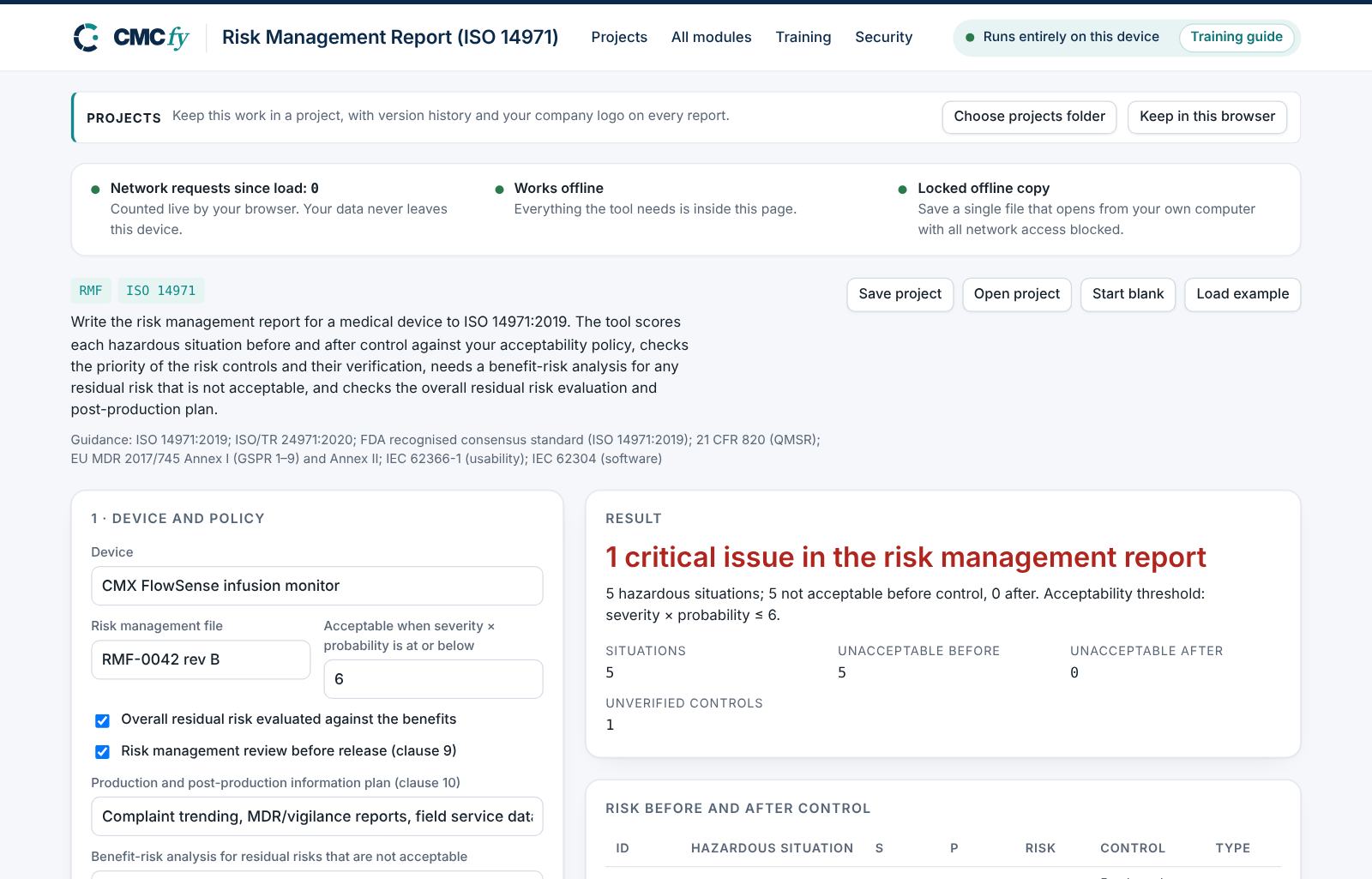Click the Risk management file field
The width and height of the screenshot is (1372, 879).
pyautogui.click(x=201, y=659)
